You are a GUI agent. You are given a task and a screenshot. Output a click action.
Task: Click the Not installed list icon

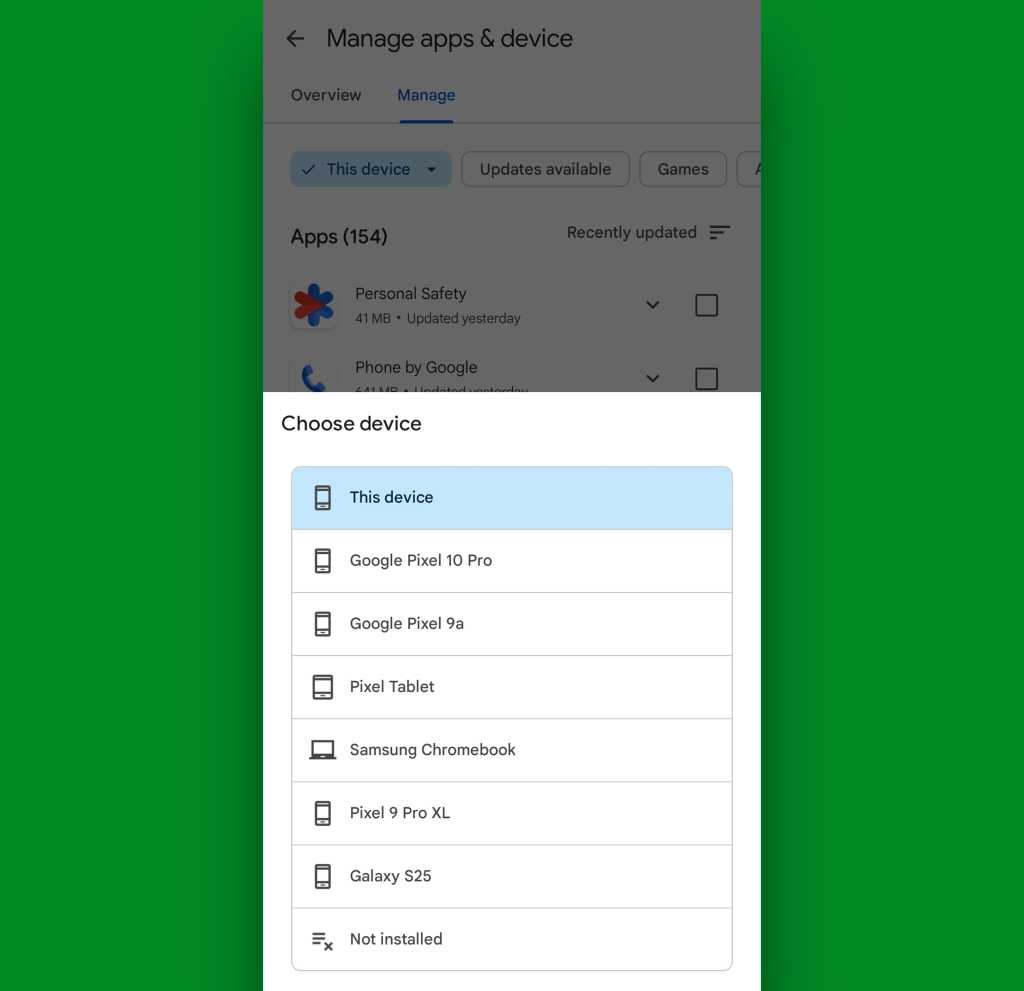323,941
